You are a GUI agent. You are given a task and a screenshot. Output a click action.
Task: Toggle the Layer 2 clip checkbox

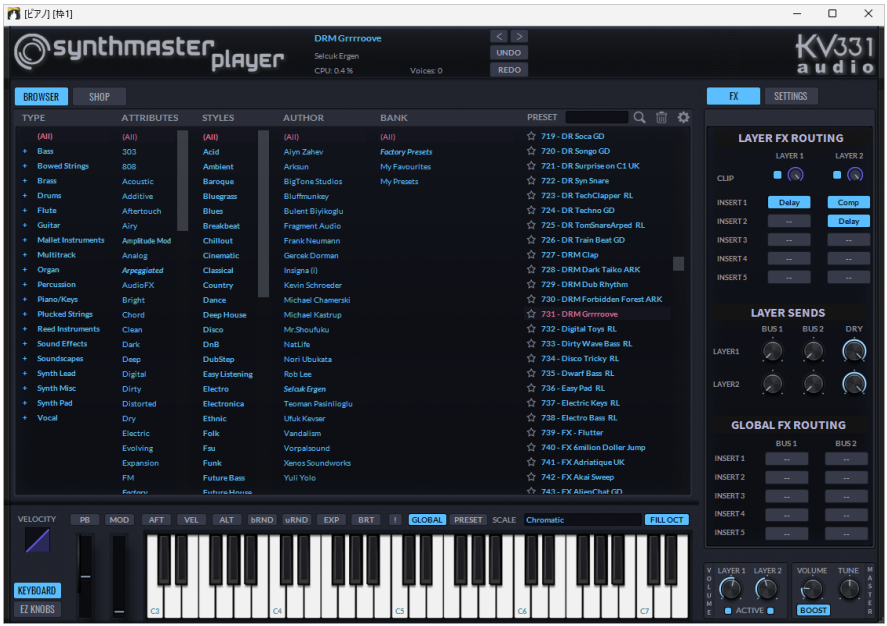pos(837,175)
